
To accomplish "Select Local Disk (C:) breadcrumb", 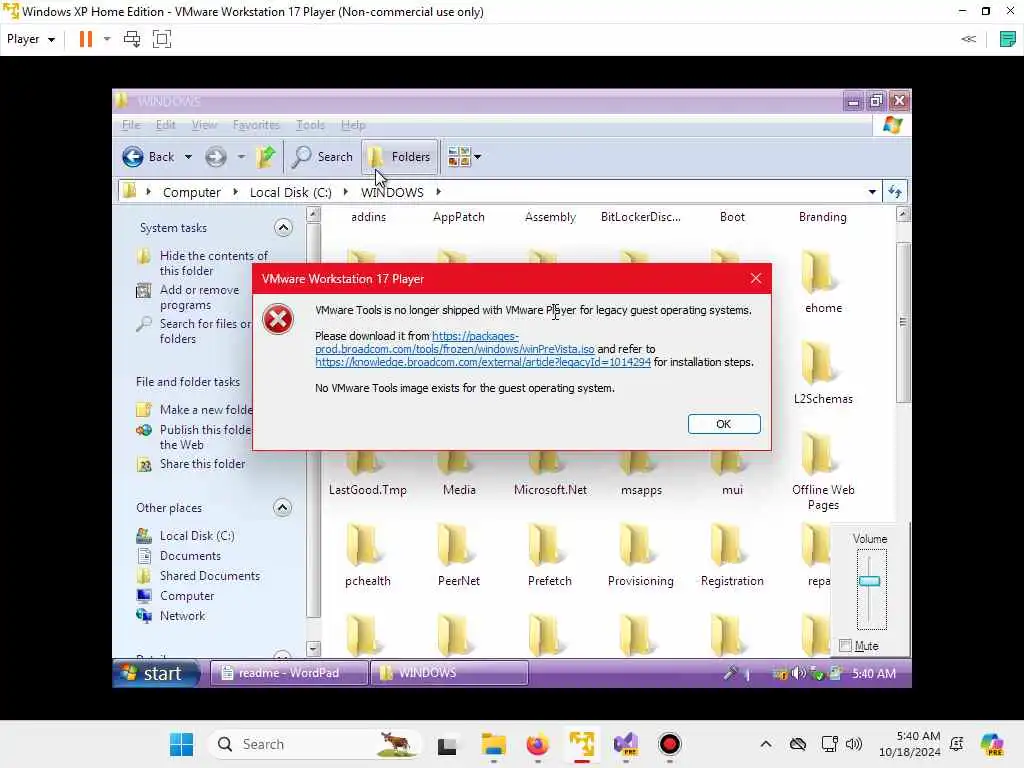I will click(291, 192).
